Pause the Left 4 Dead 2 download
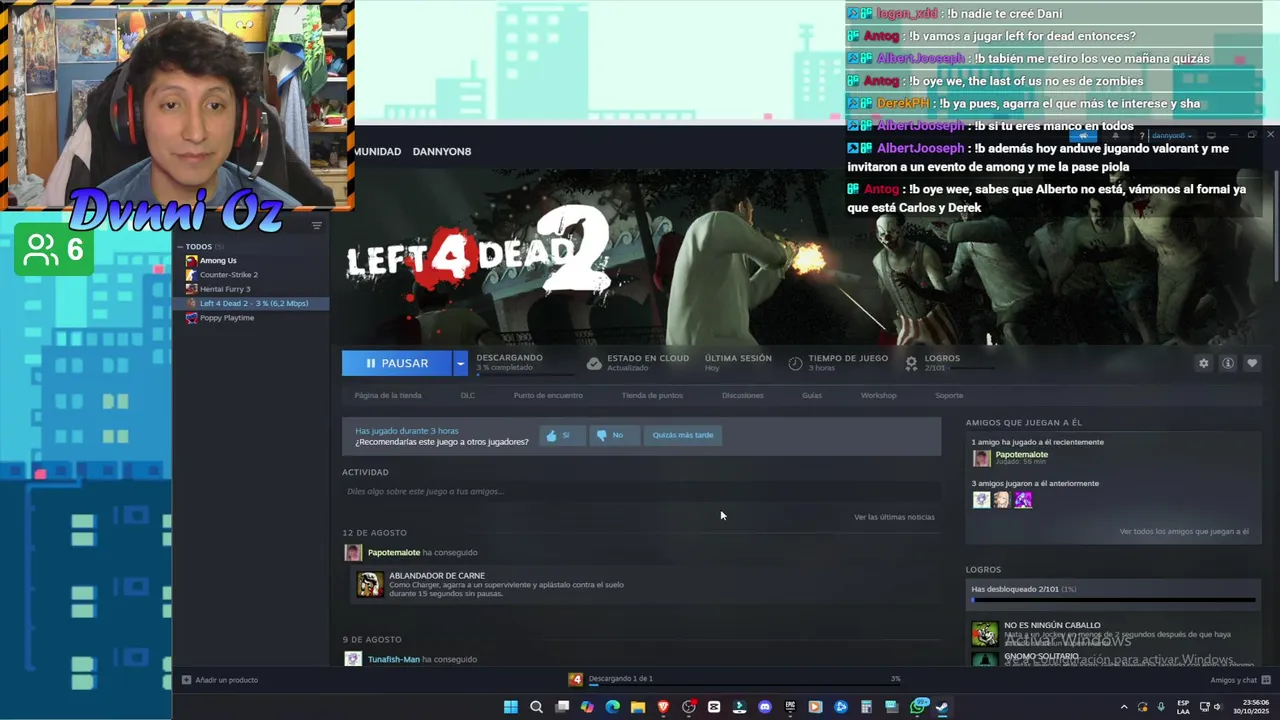The height and width of the screenshot is (720, 1280). pyautogui.click(x=397, y=363)
